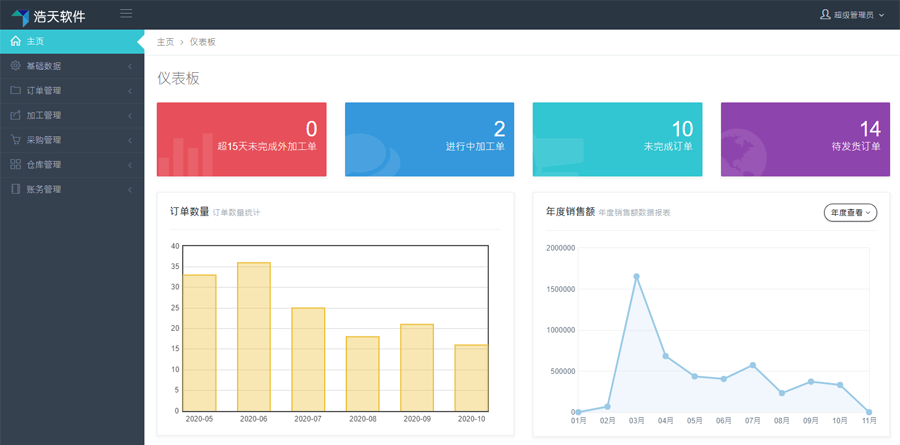The image size is (900, 445).
Task: Click the user avatar icon in header
Action: [x=825, y=15]
